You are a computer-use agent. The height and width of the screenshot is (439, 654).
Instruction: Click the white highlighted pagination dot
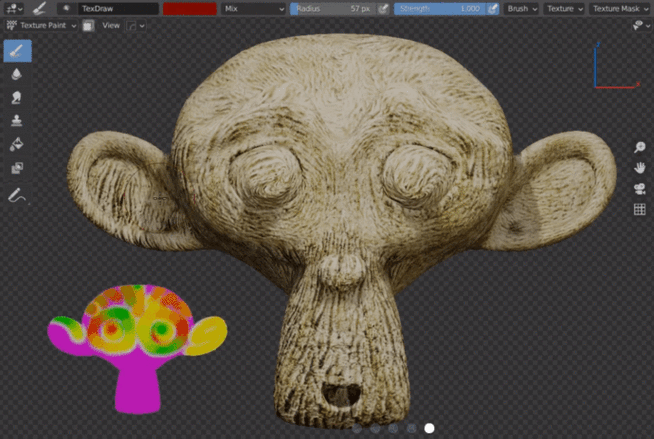[429, 428]
